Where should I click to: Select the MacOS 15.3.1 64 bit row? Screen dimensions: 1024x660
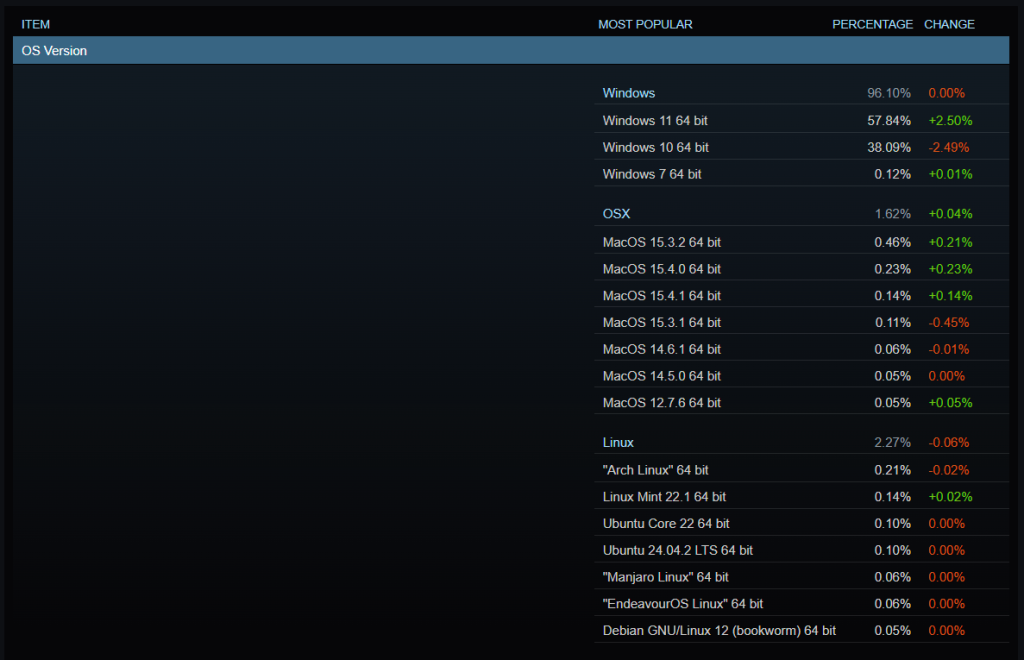point(801,322)
